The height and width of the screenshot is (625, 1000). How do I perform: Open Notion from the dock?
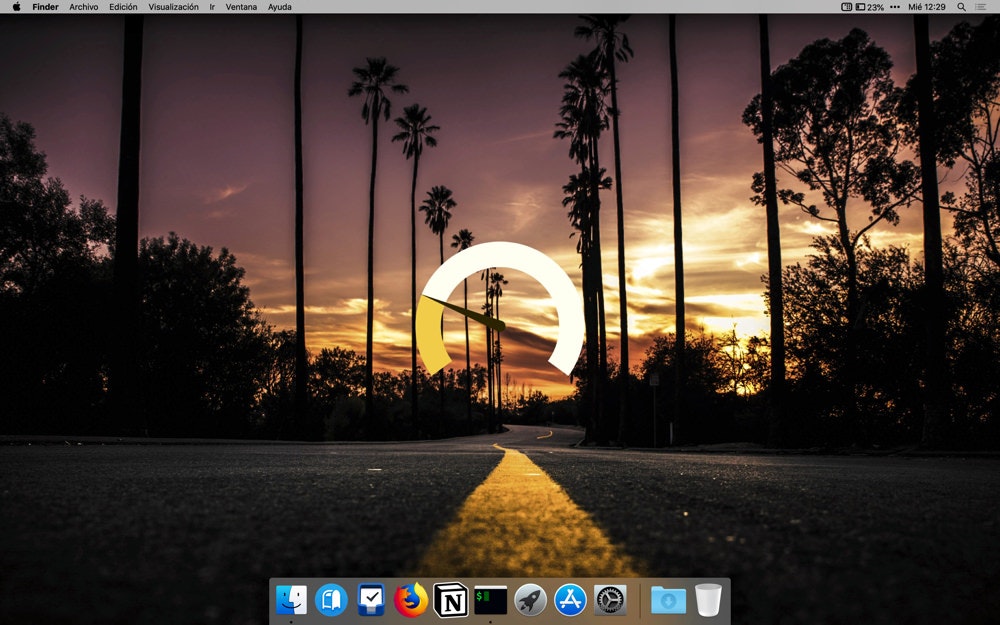(x=451, y=600)
